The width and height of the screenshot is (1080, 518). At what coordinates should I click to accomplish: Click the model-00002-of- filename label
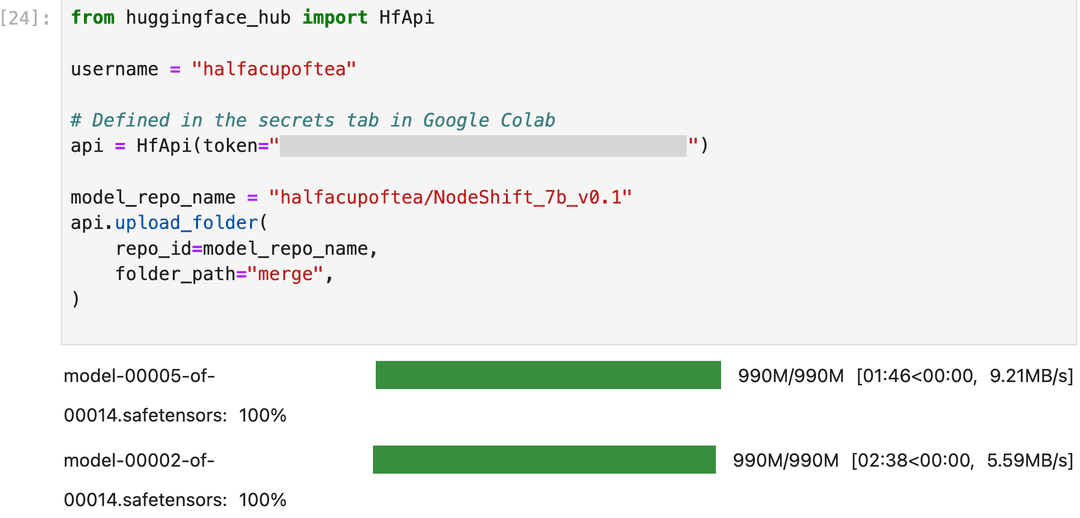coord(139,459)
